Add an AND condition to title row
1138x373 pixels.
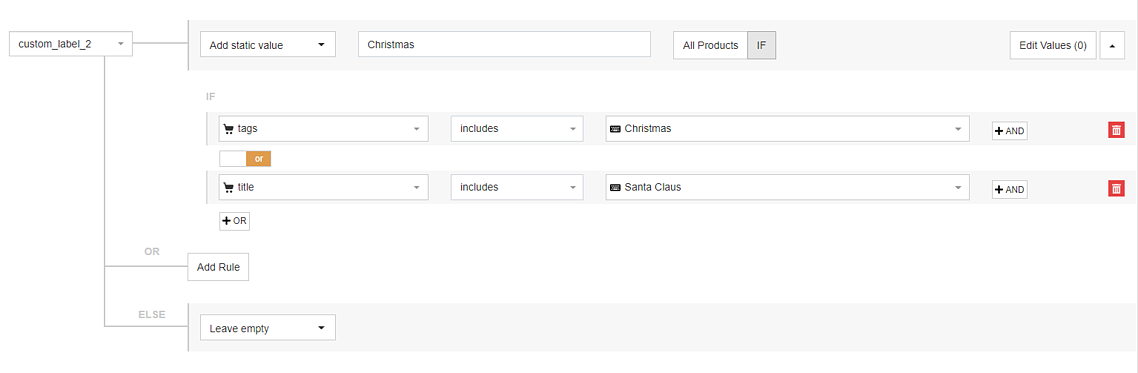(1010, 189)
